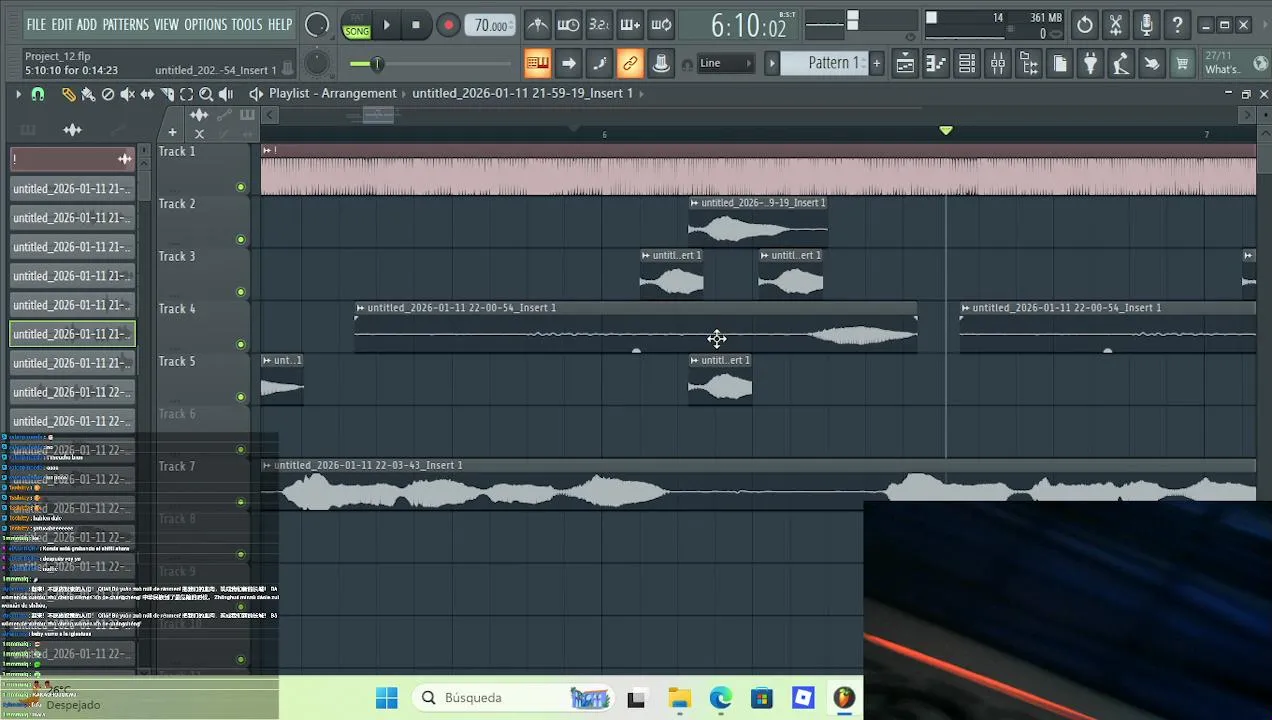Click the stamp icon in the toolbar
This screenshot has width=1272, height=720.
[x=661, y=64]
